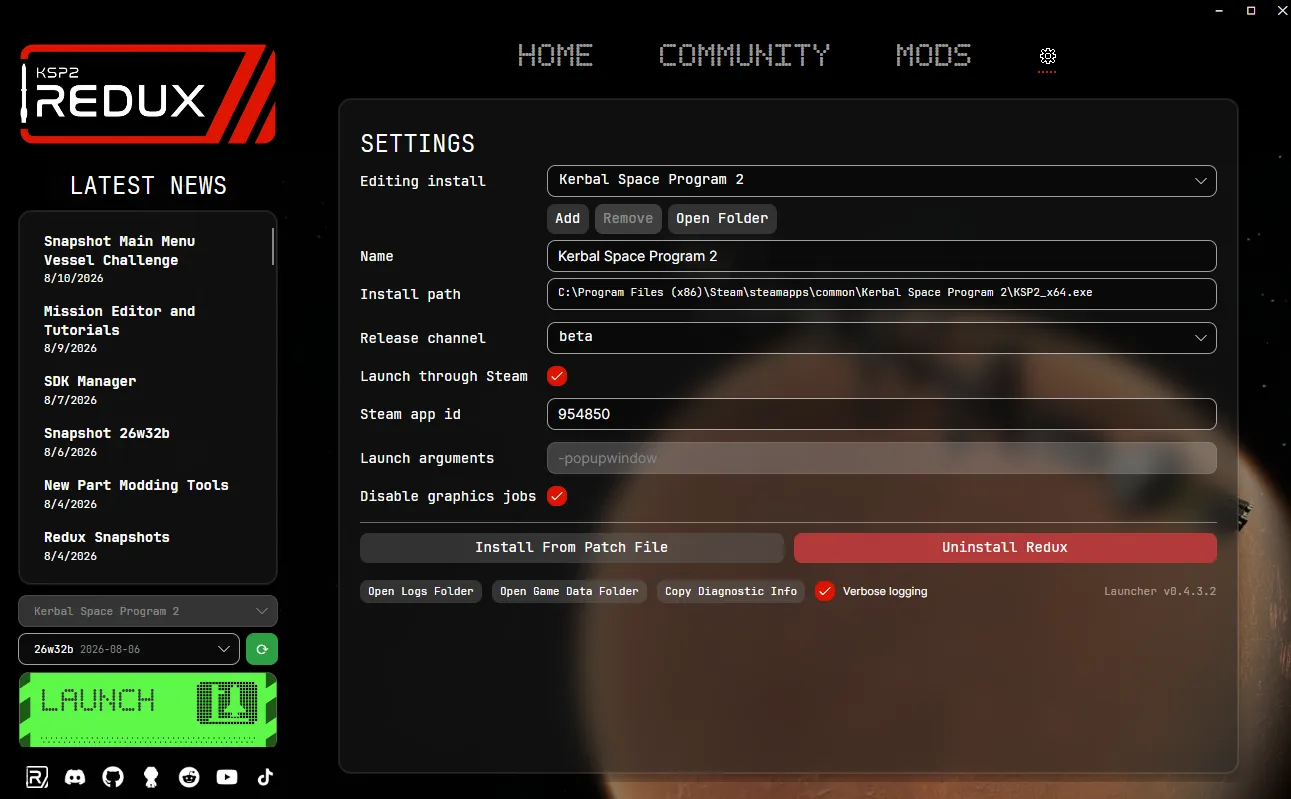Click the Name input field
1291x799 pixels.
882,256
